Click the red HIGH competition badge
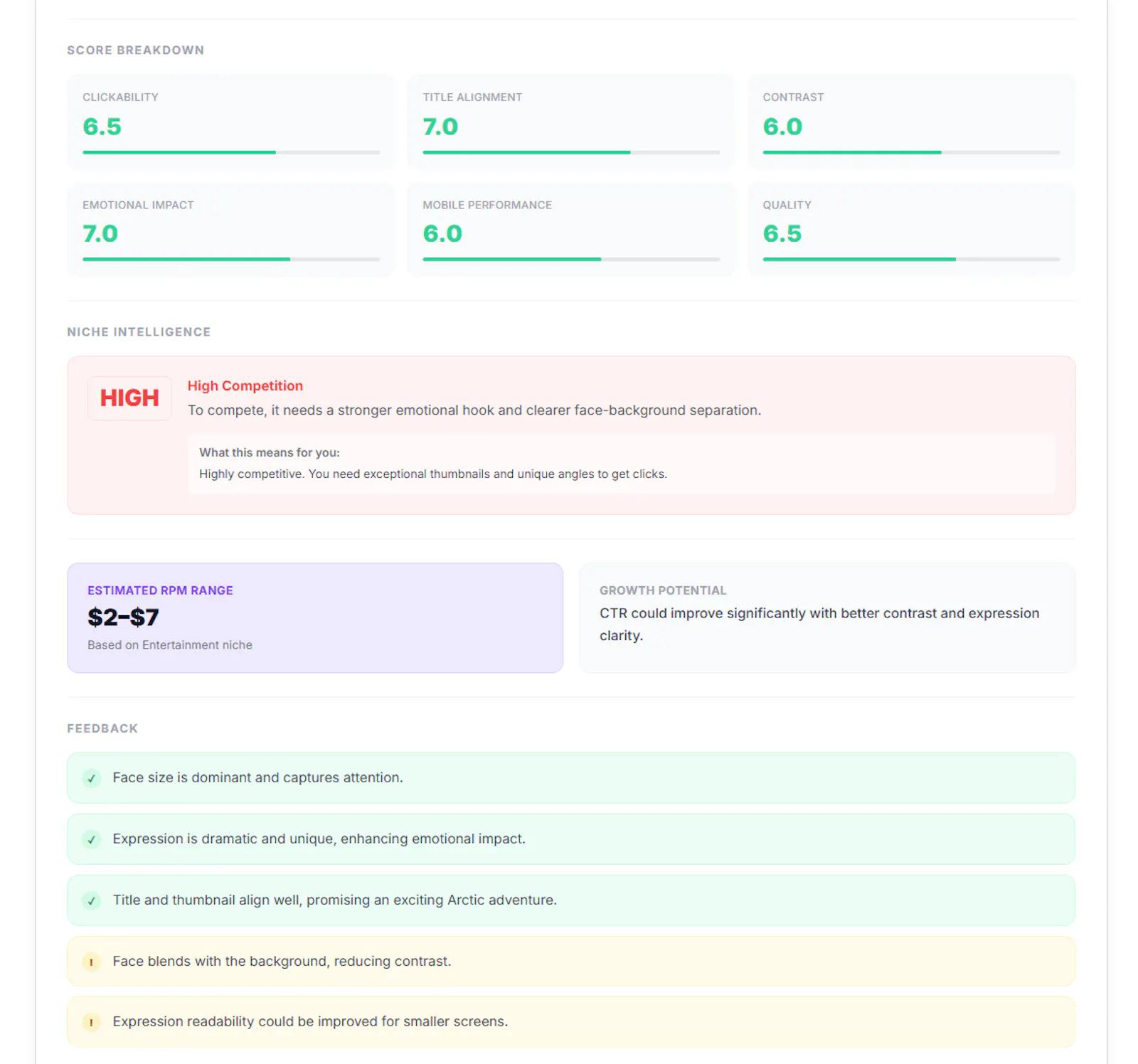The image size is (1138, 1064). tap(129, 398)
